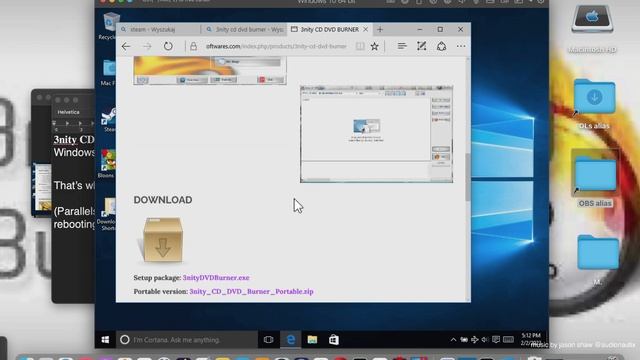Click the Helvetica font dropdown in text editor
Viewport: 640px width, 360px height.
click(69, 112)
